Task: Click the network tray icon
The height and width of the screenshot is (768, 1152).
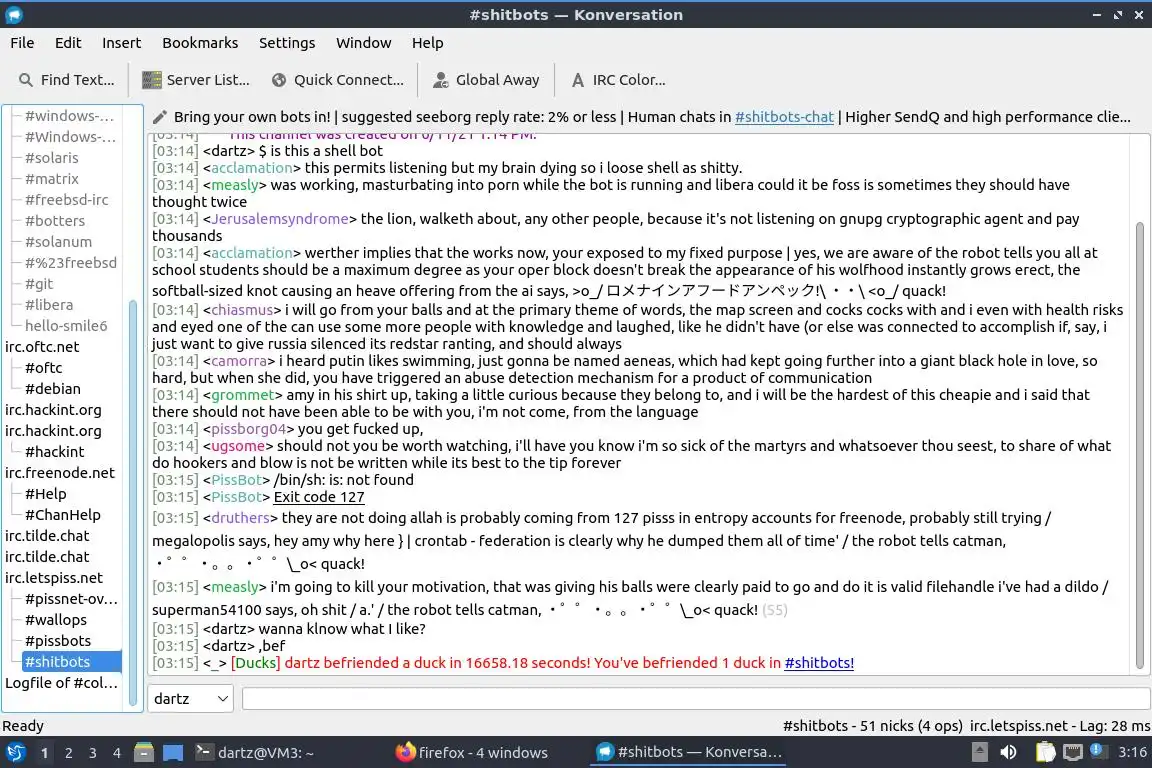Action: click(x=1073, y=752)
